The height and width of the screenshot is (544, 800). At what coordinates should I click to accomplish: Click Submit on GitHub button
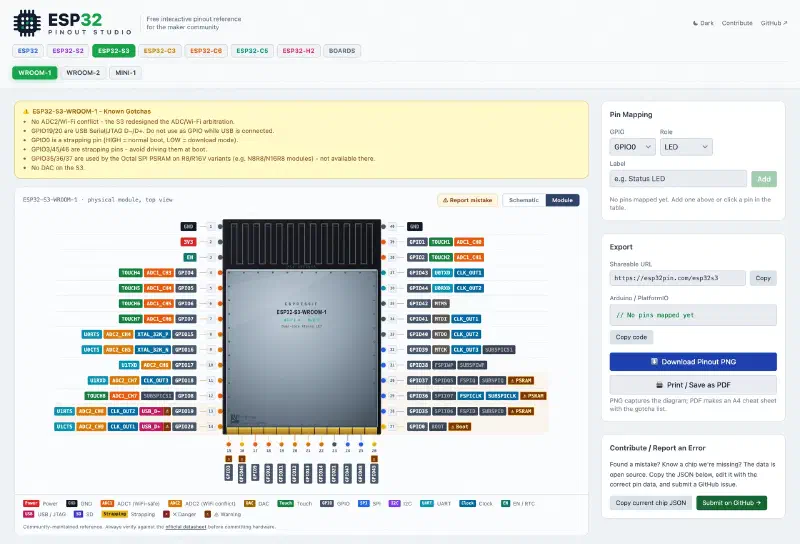(731, 503)
